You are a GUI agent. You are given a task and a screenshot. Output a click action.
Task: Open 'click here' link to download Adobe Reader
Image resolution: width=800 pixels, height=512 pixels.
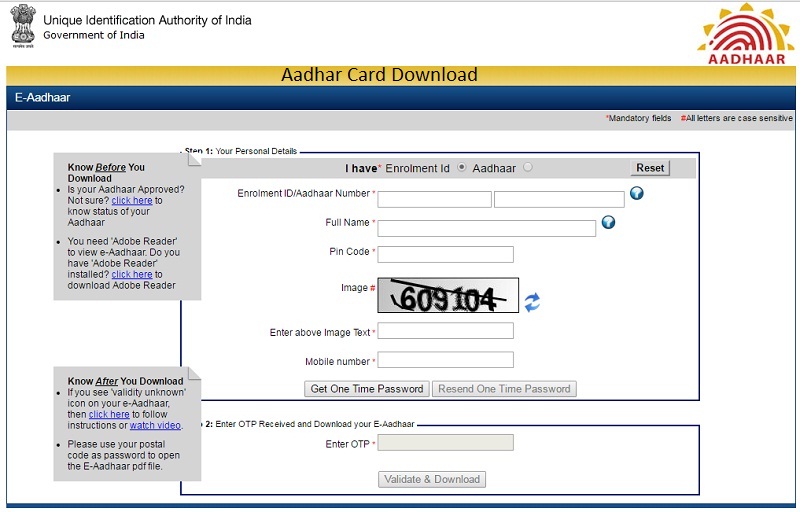[132, 274]
